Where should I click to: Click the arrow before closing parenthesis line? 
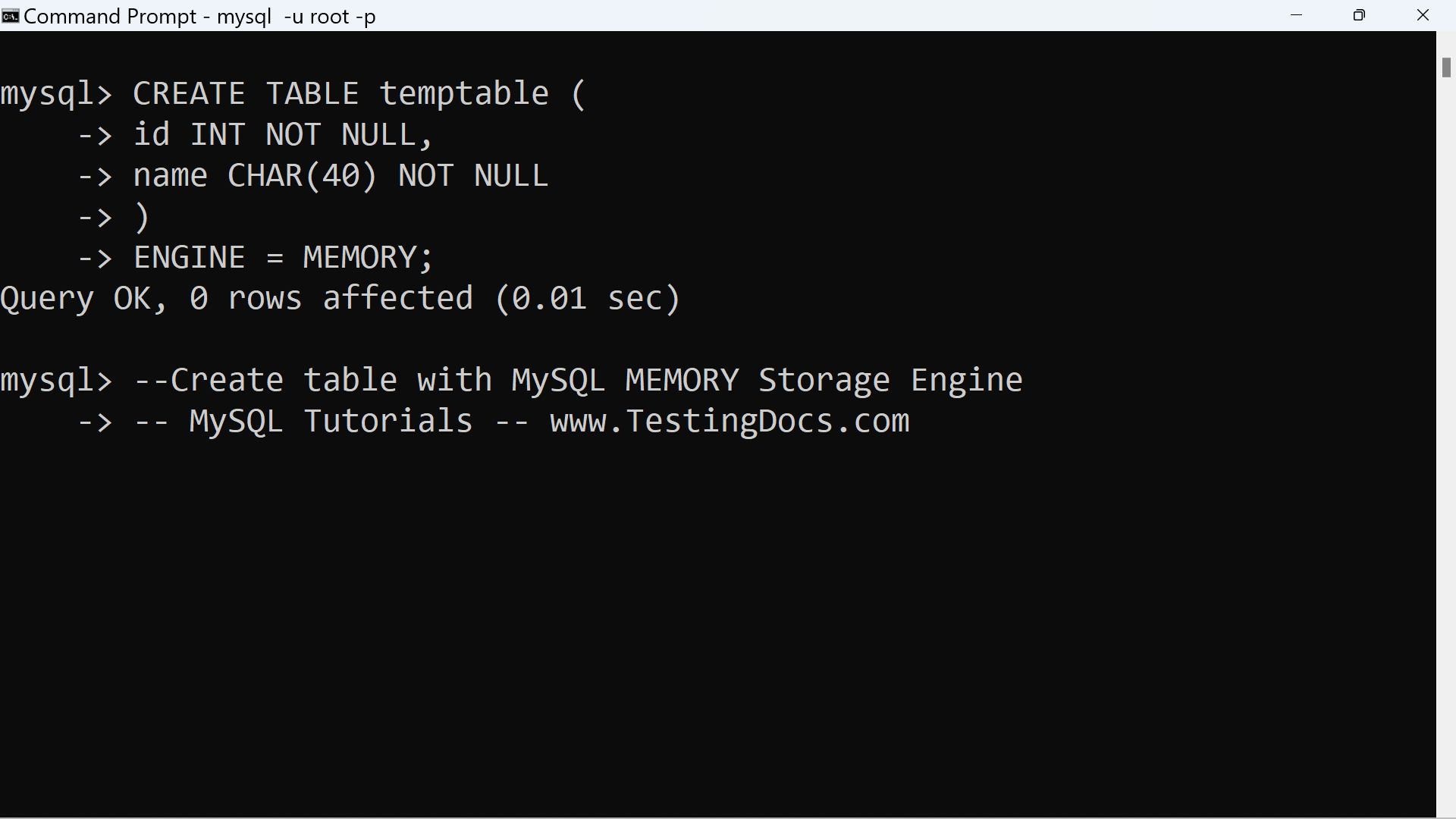click(94, 218)
